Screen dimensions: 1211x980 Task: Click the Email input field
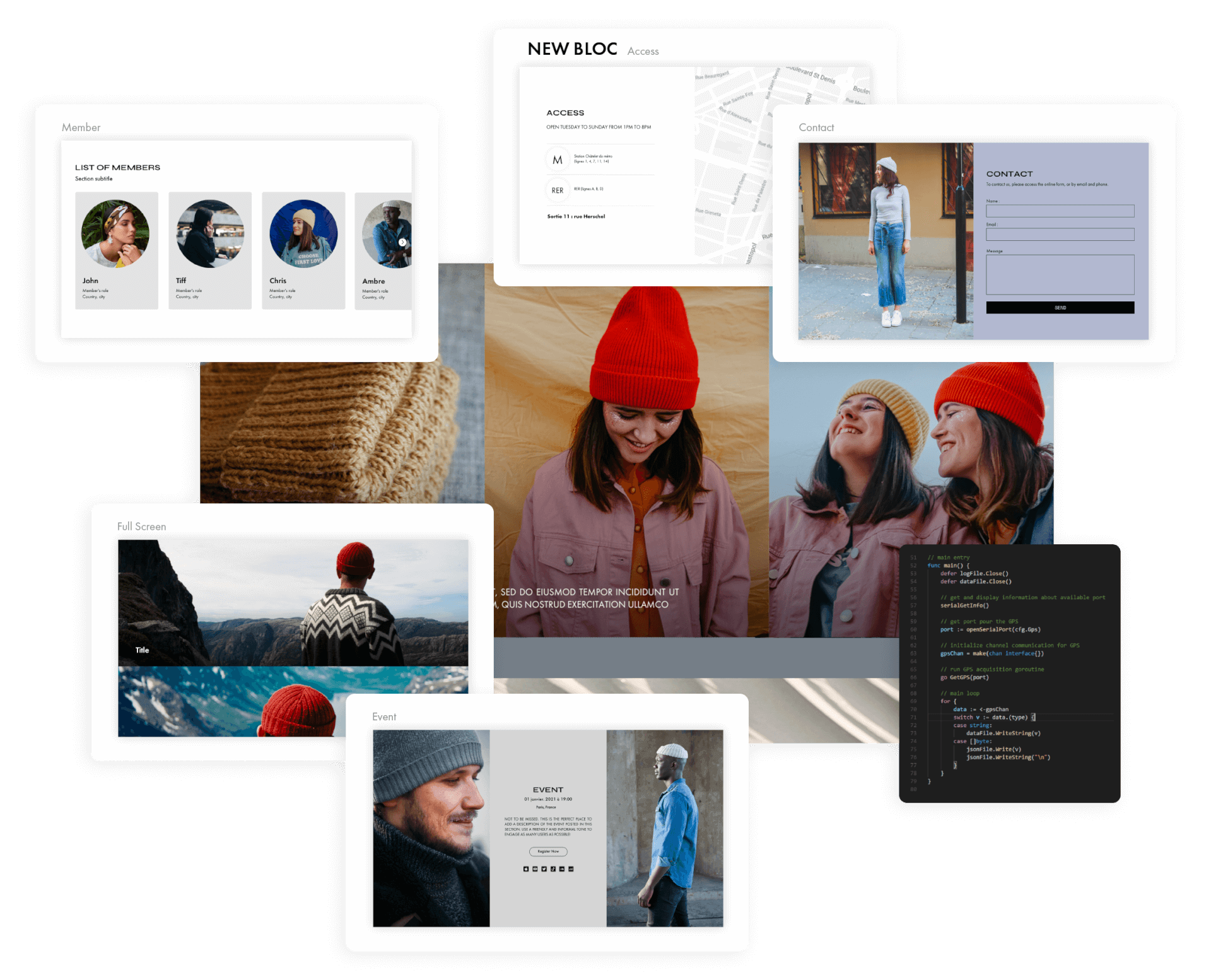click(1060, 234)
